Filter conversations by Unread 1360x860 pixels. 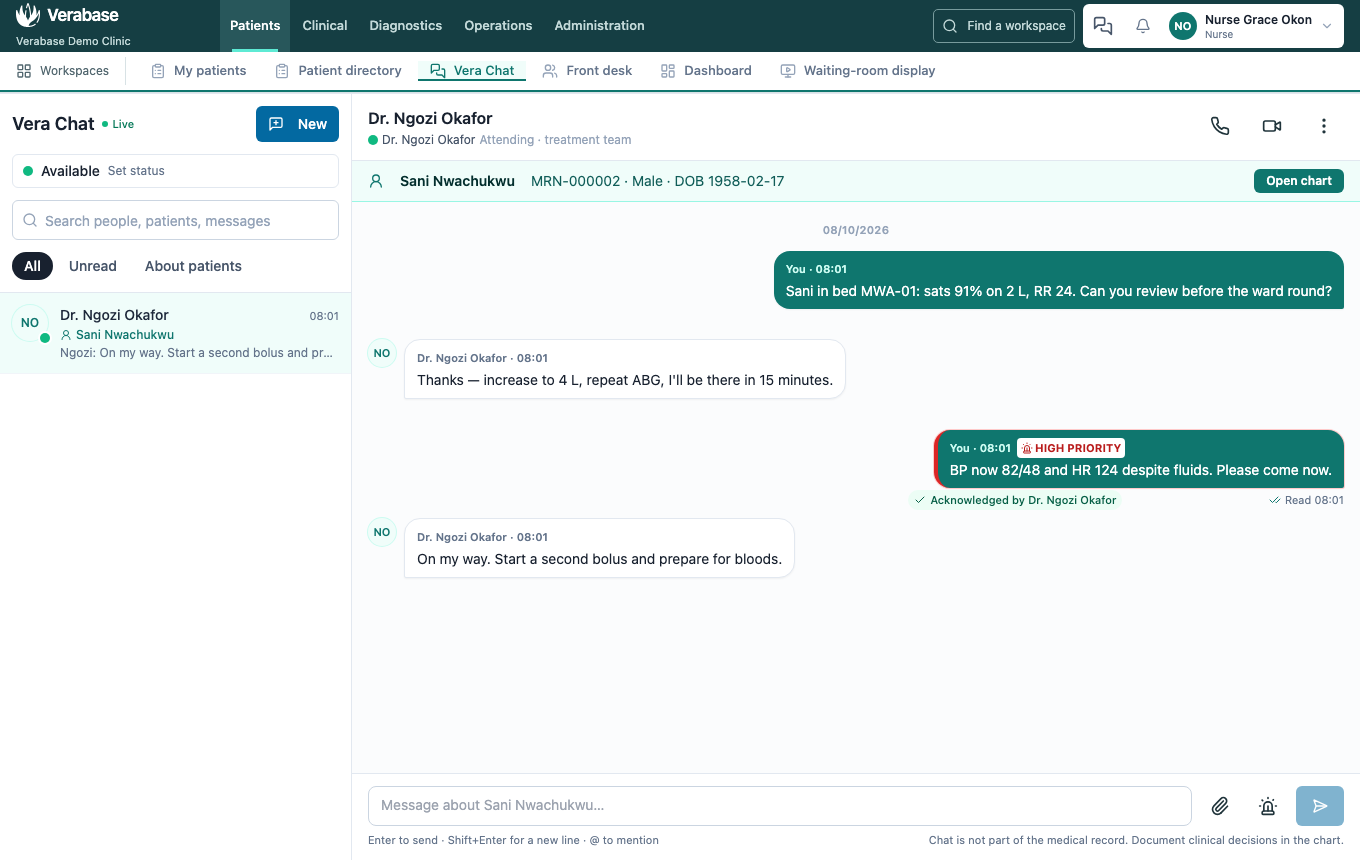tap(93, 266)
